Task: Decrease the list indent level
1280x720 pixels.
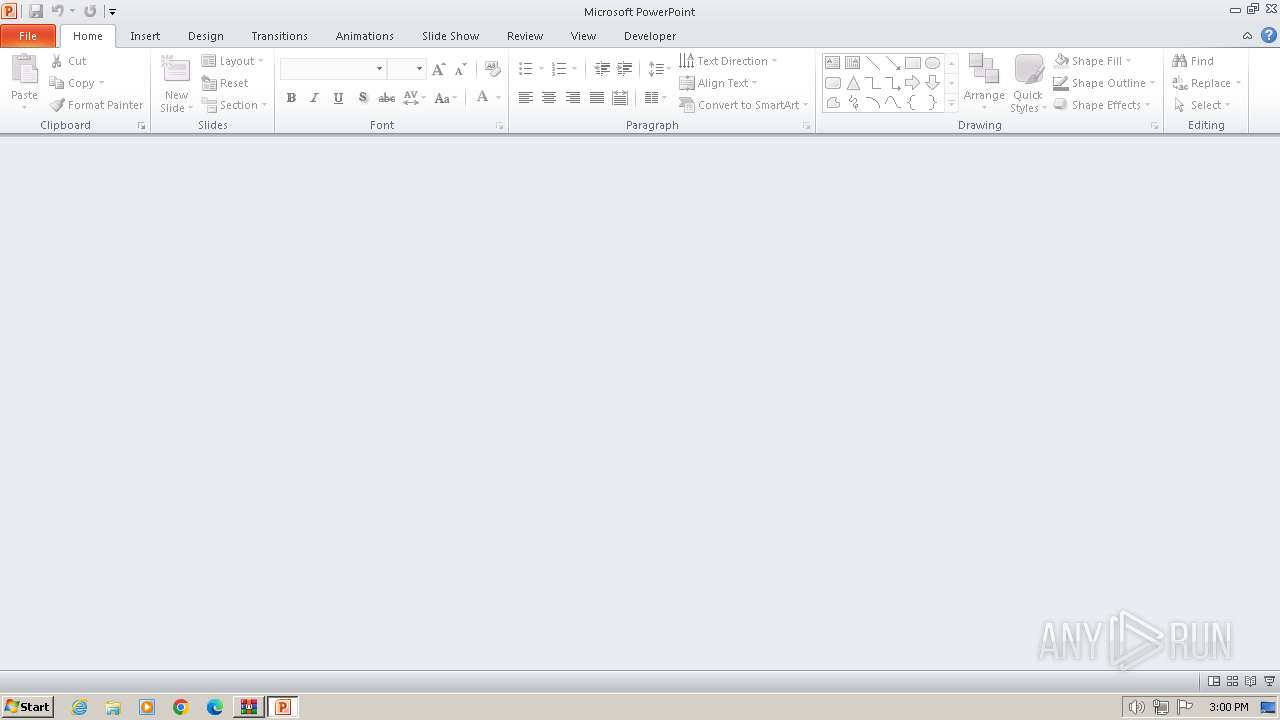Action: tap(602, 69)
